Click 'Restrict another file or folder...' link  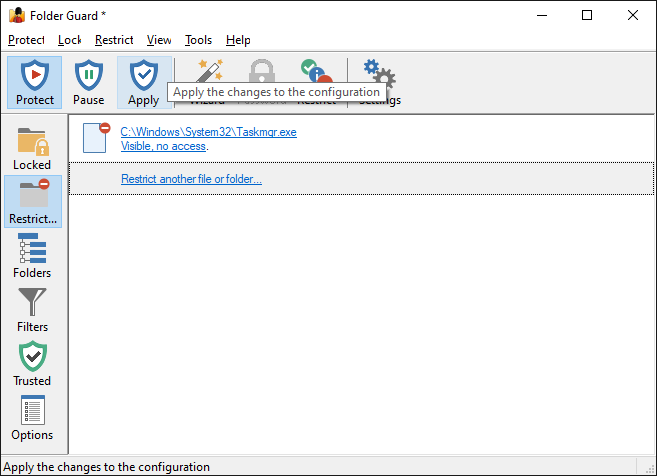click(x=191, y=179)
